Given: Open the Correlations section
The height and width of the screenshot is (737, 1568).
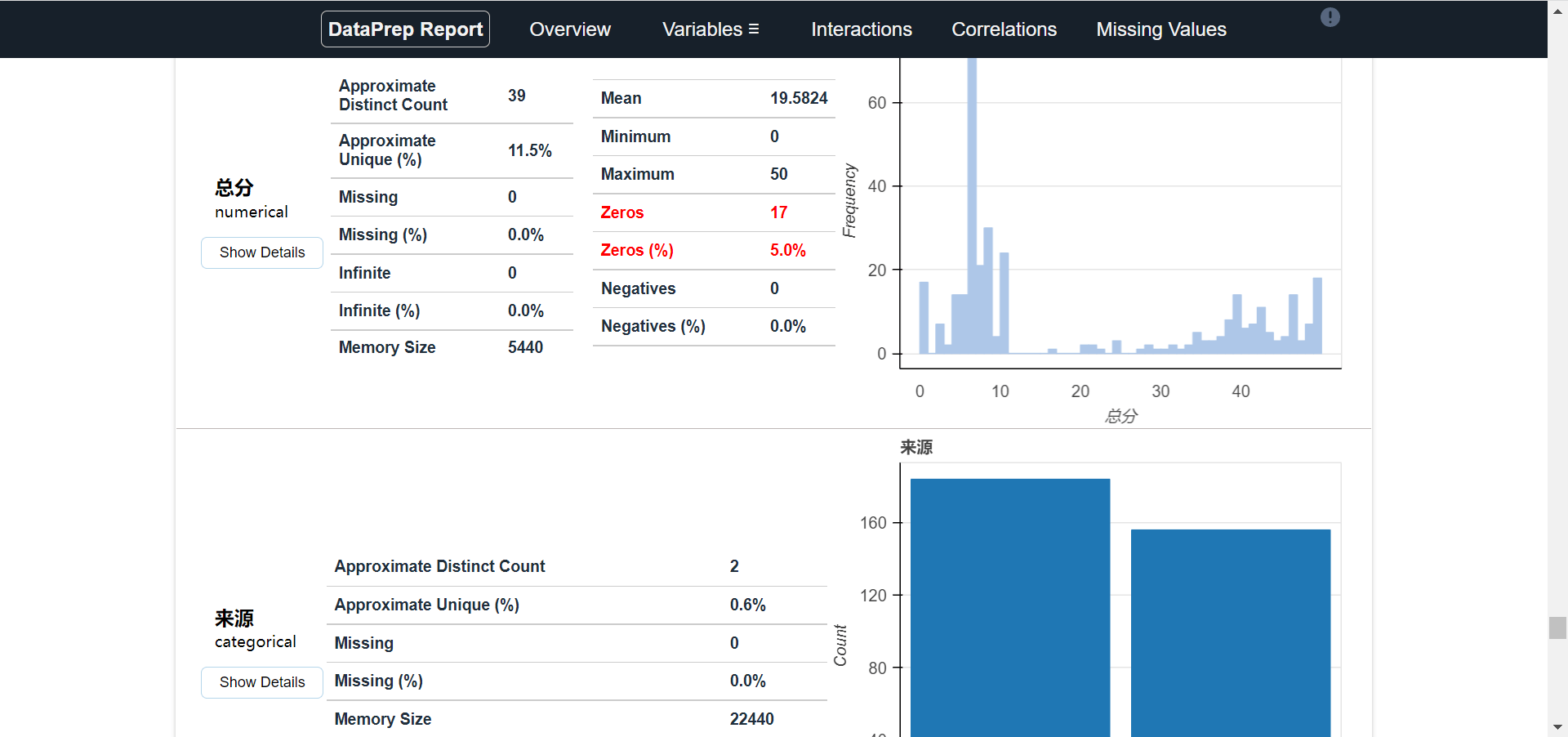Looking at the screenshot, I should (x=1004, y=29).
